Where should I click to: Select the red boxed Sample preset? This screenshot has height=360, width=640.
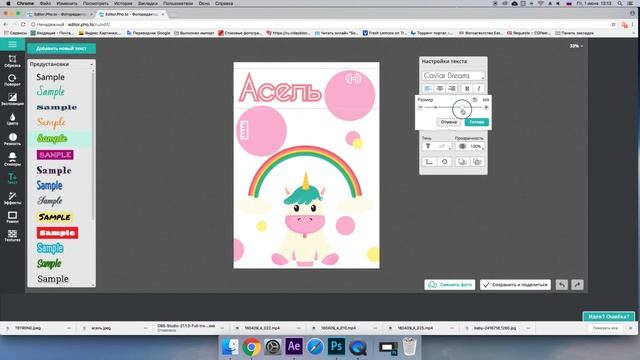tap(57, 233)
